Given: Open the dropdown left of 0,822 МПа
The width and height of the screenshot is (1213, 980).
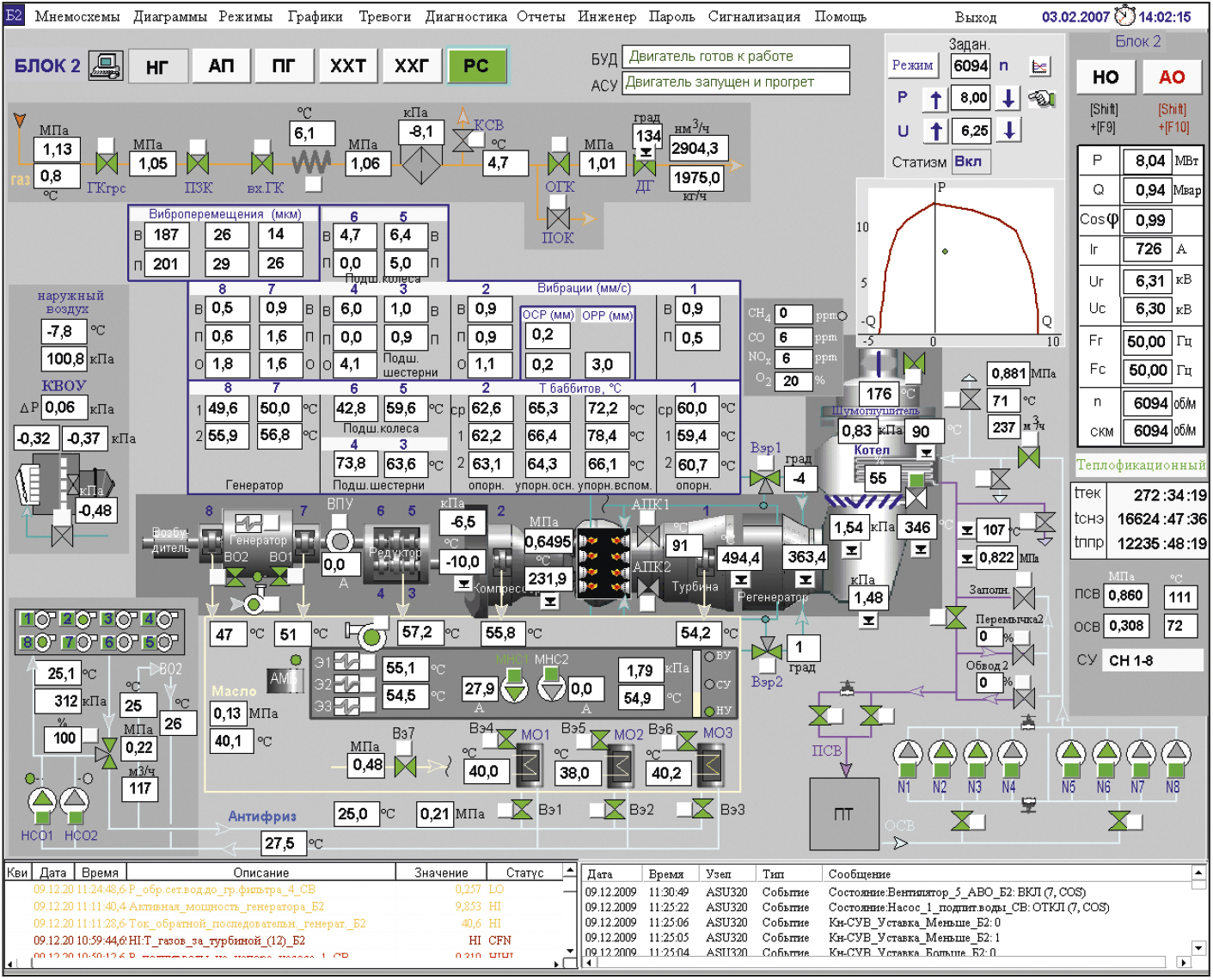Looking at the screenshot, I should (x=967, y=559).
